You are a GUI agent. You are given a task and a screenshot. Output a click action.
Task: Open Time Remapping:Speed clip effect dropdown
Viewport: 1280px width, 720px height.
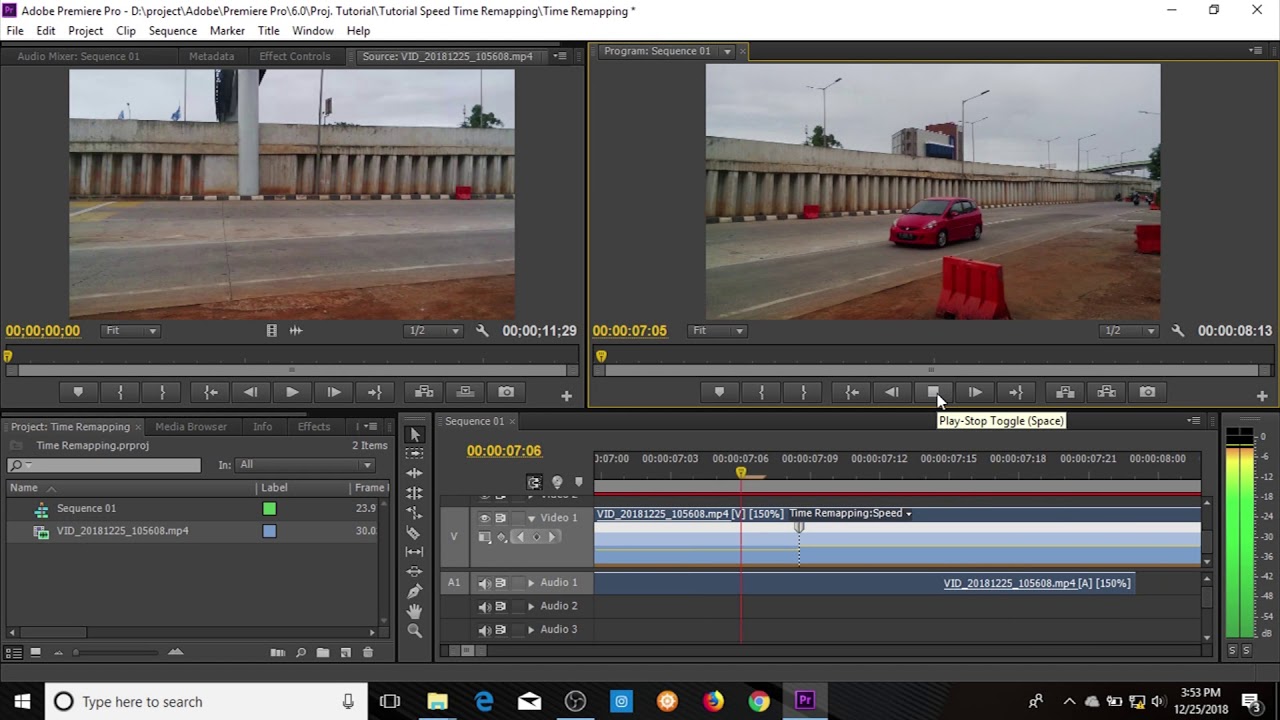click(x=850, y=514)
